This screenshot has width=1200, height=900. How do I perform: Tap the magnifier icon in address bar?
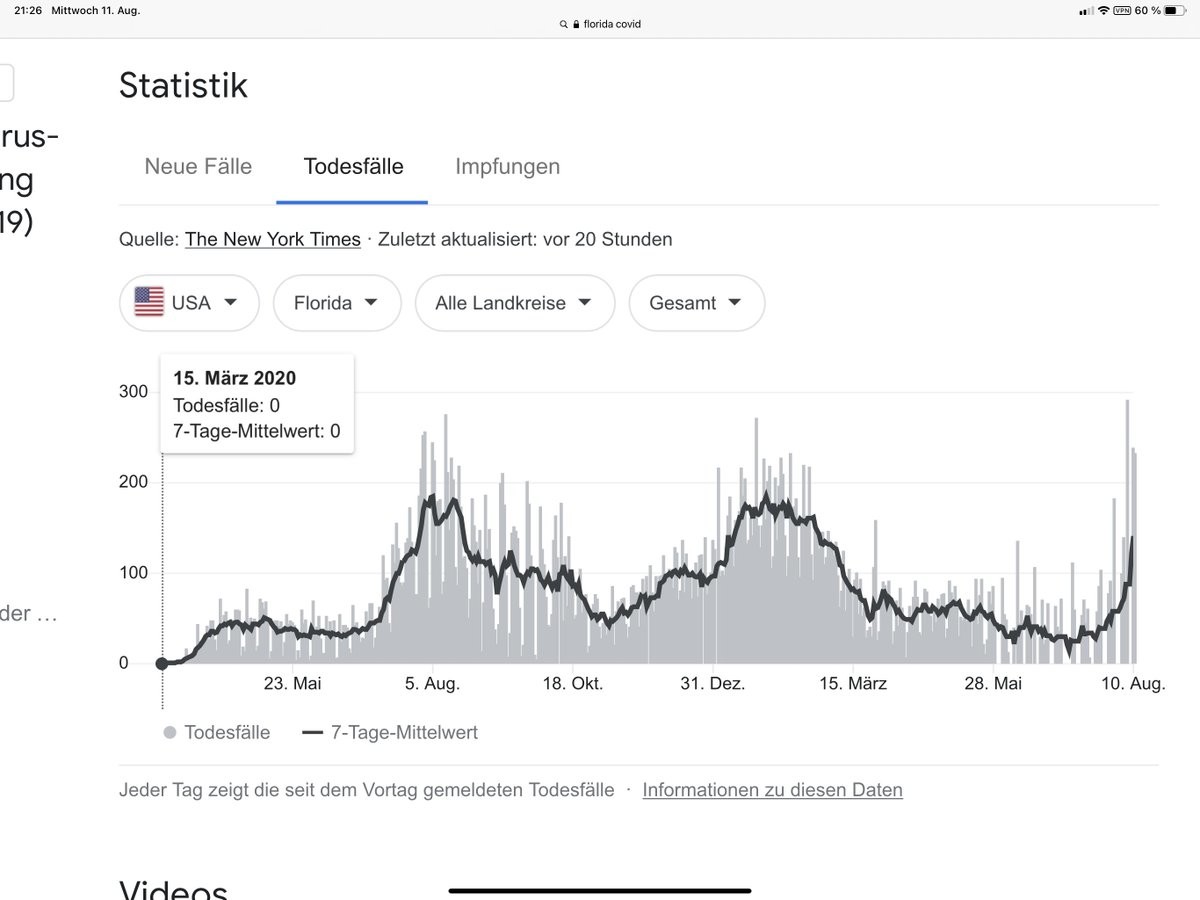point(564,24)
